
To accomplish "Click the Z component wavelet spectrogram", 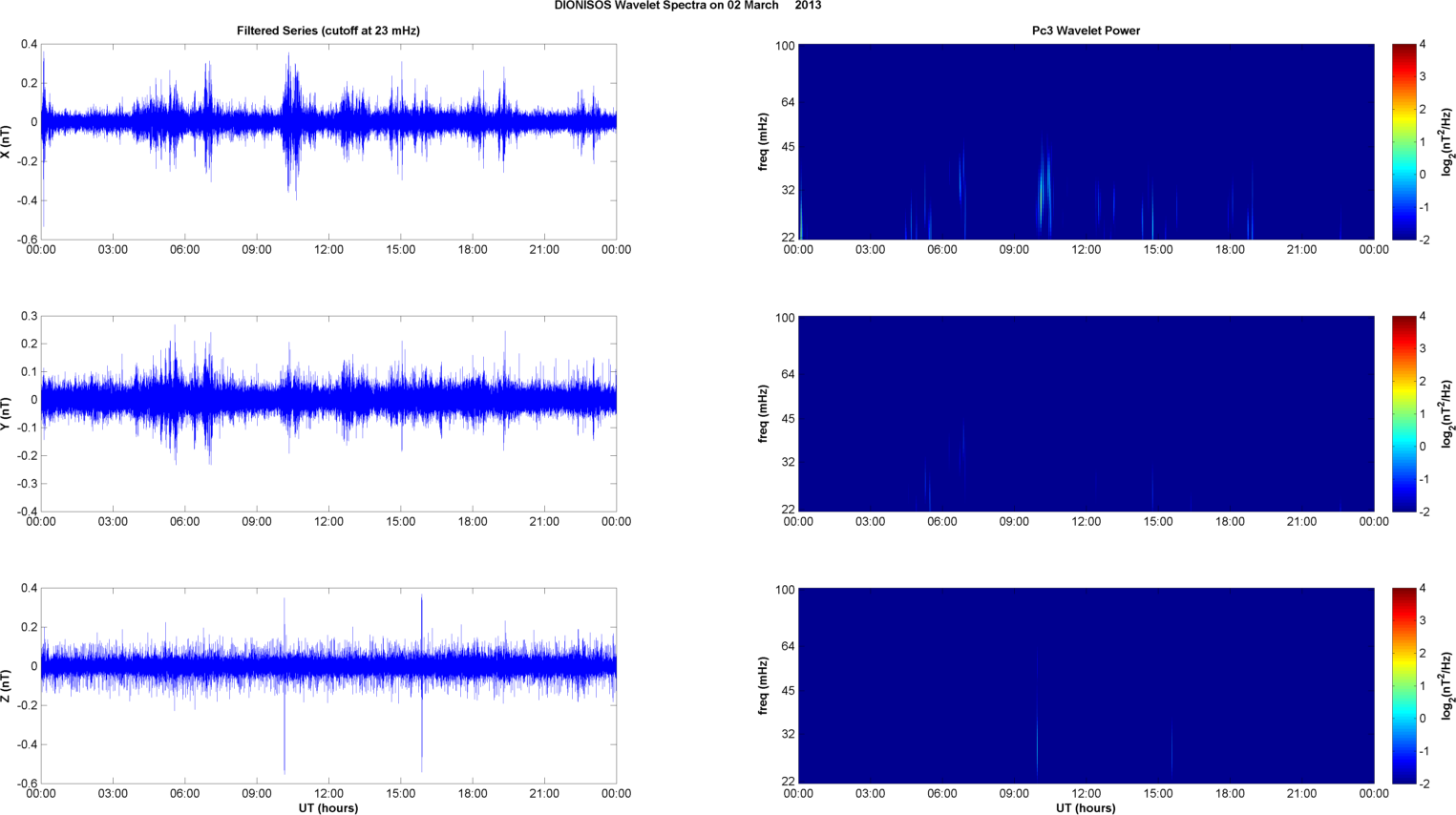I will (x=1086, y=686).
